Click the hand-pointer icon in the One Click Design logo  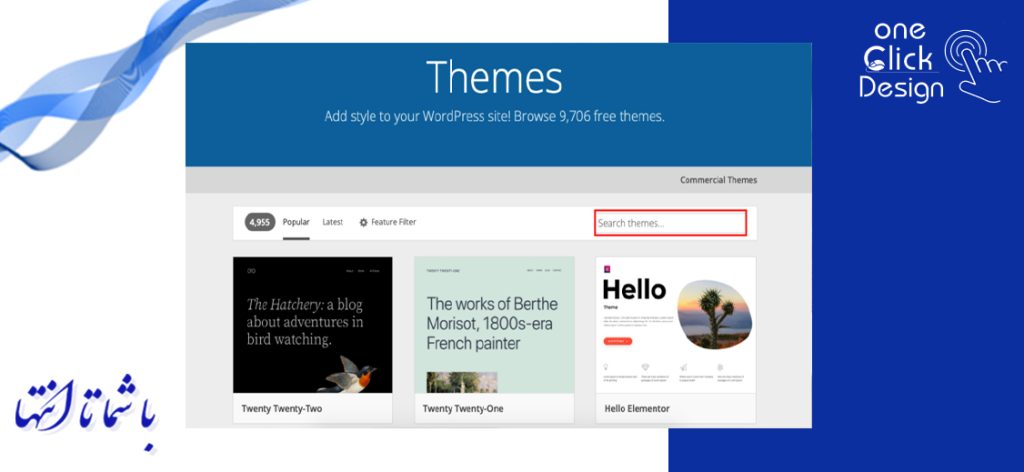[974, 60]
